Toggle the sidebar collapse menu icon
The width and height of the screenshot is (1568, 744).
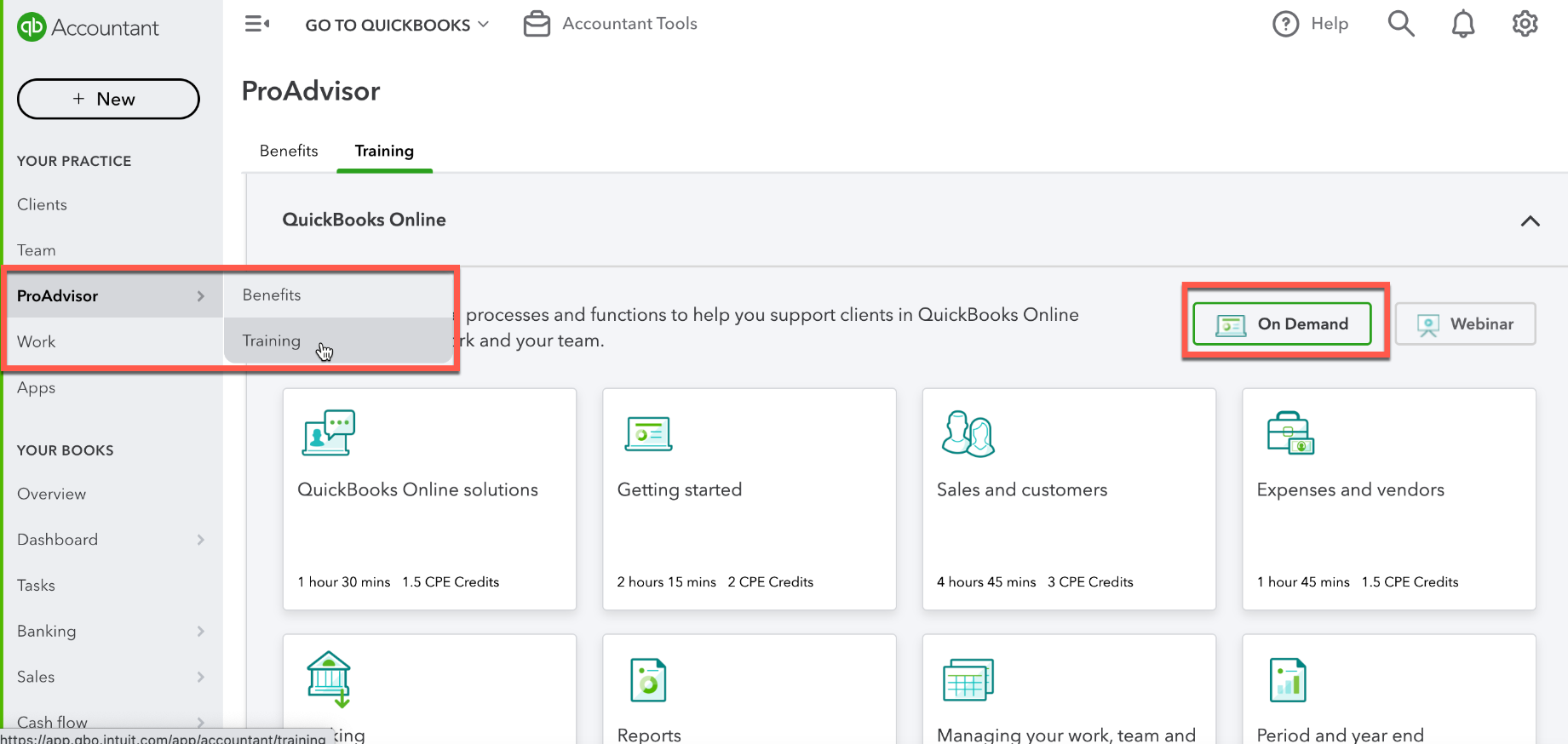tap(257, 24)
